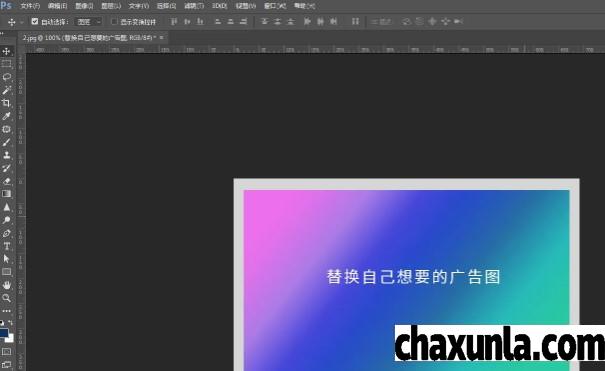Select the Magic Wand tool
605x371 pixels.
point(7,90)
